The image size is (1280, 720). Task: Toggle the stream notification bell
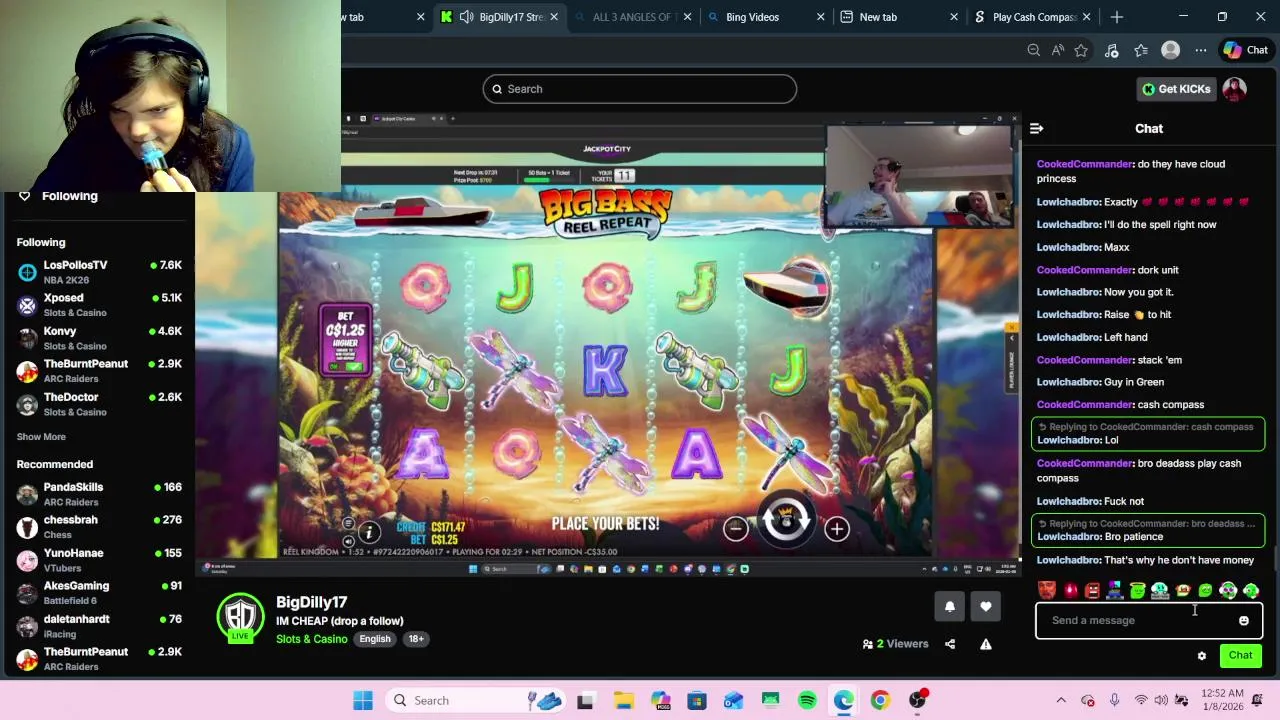tap(950, 606)
